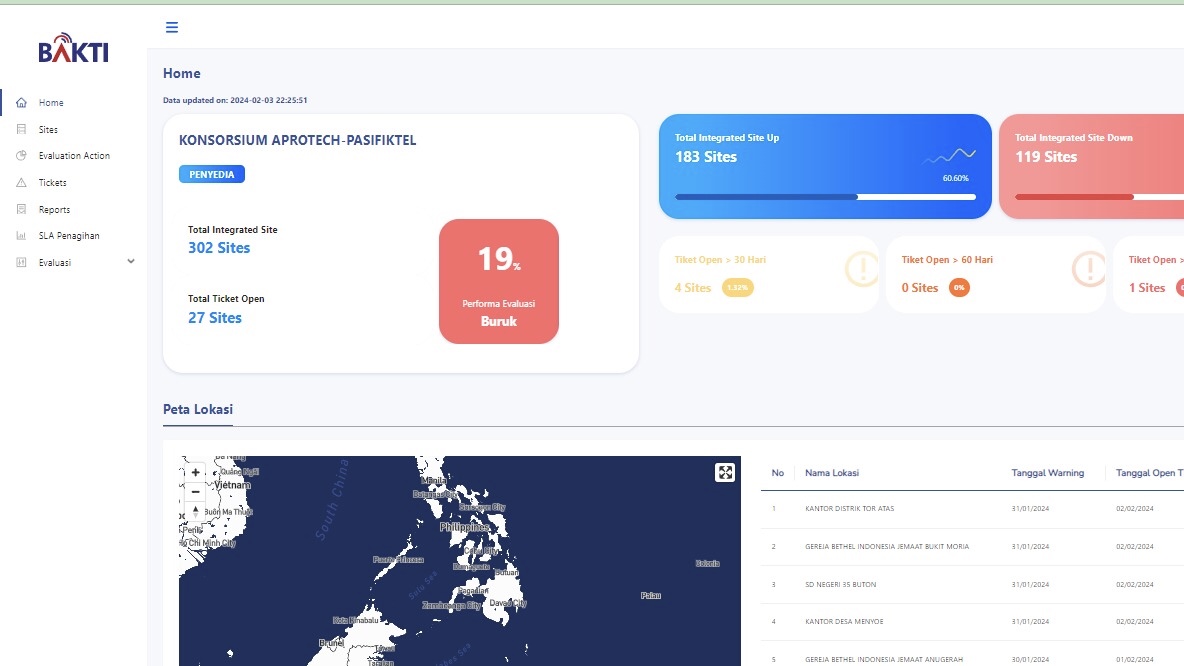Image resolution: width=1184 pixels, height=666 pixels.
Task: Click the 27 Sites ticket open link
Action: pos(215,318)
